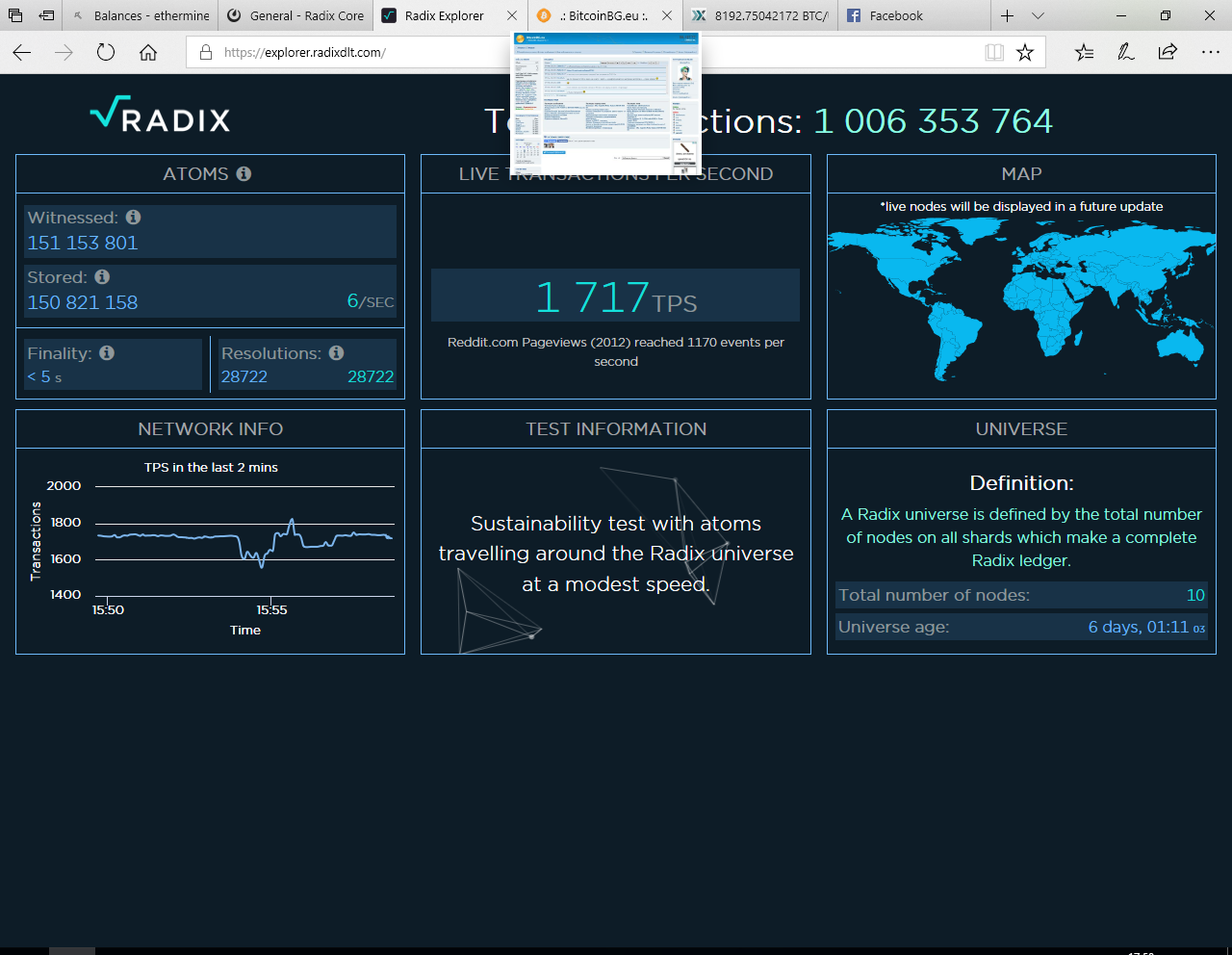The height and width of the screenshot is (955, 1232).
Task: Switch to 8192.75042172 BTC tab
Action: (760, 15)
